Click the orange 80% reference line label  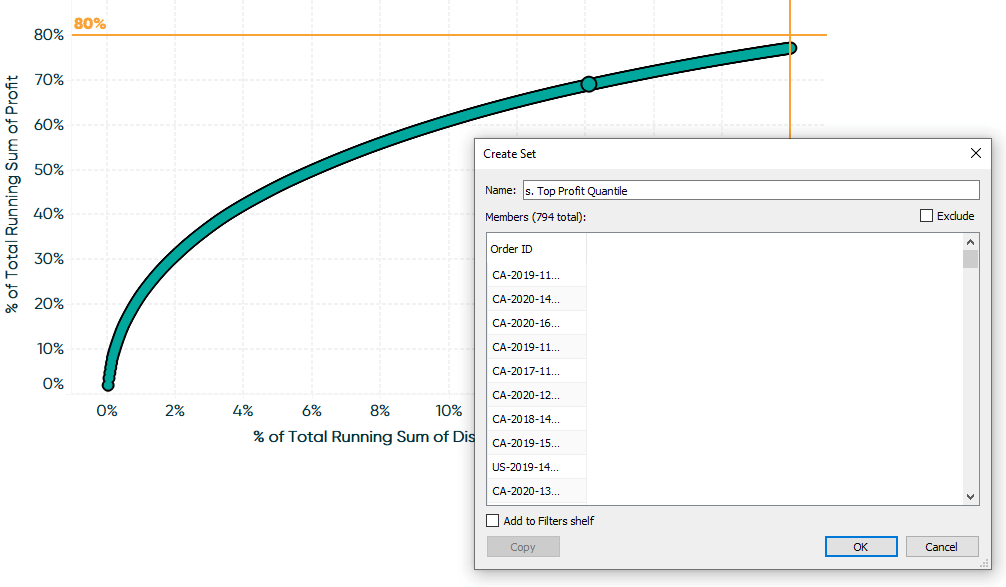90,24
